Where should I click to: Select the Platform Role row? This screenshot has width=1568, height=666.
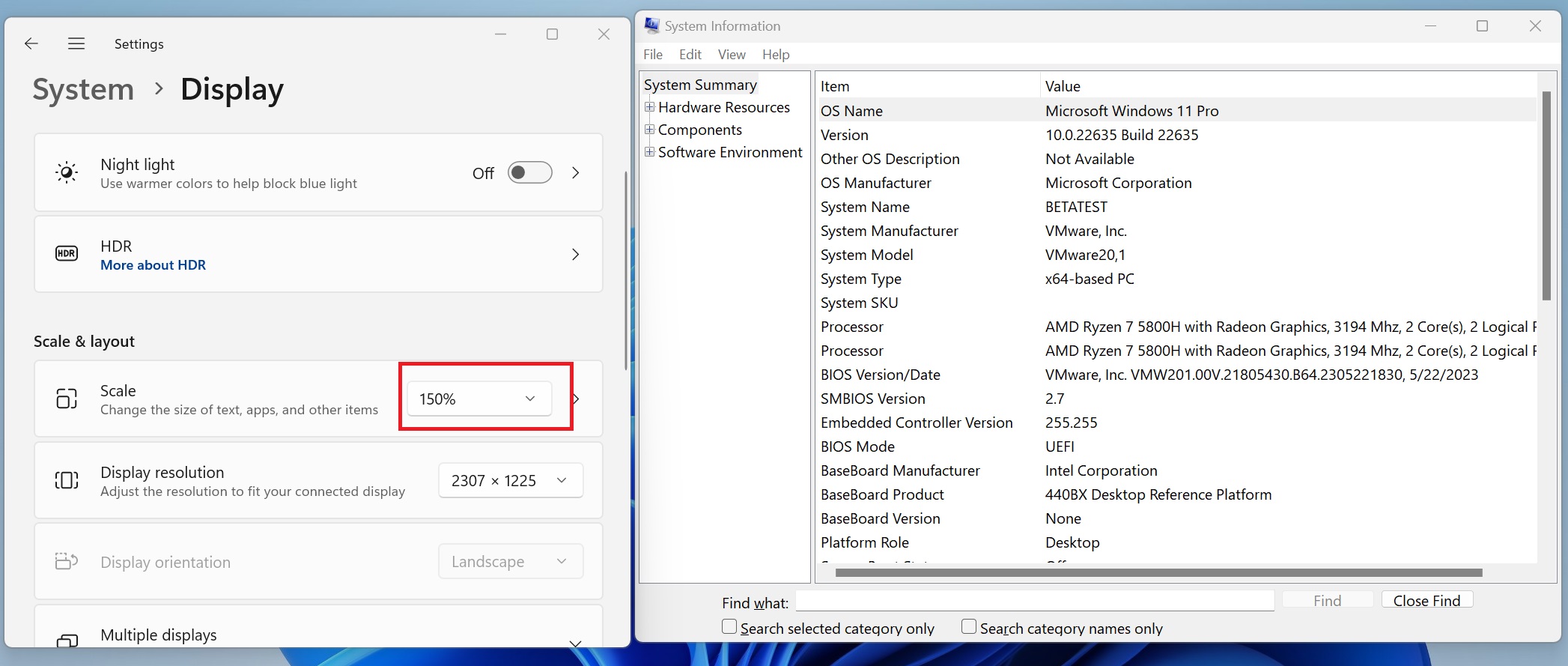1177,542
